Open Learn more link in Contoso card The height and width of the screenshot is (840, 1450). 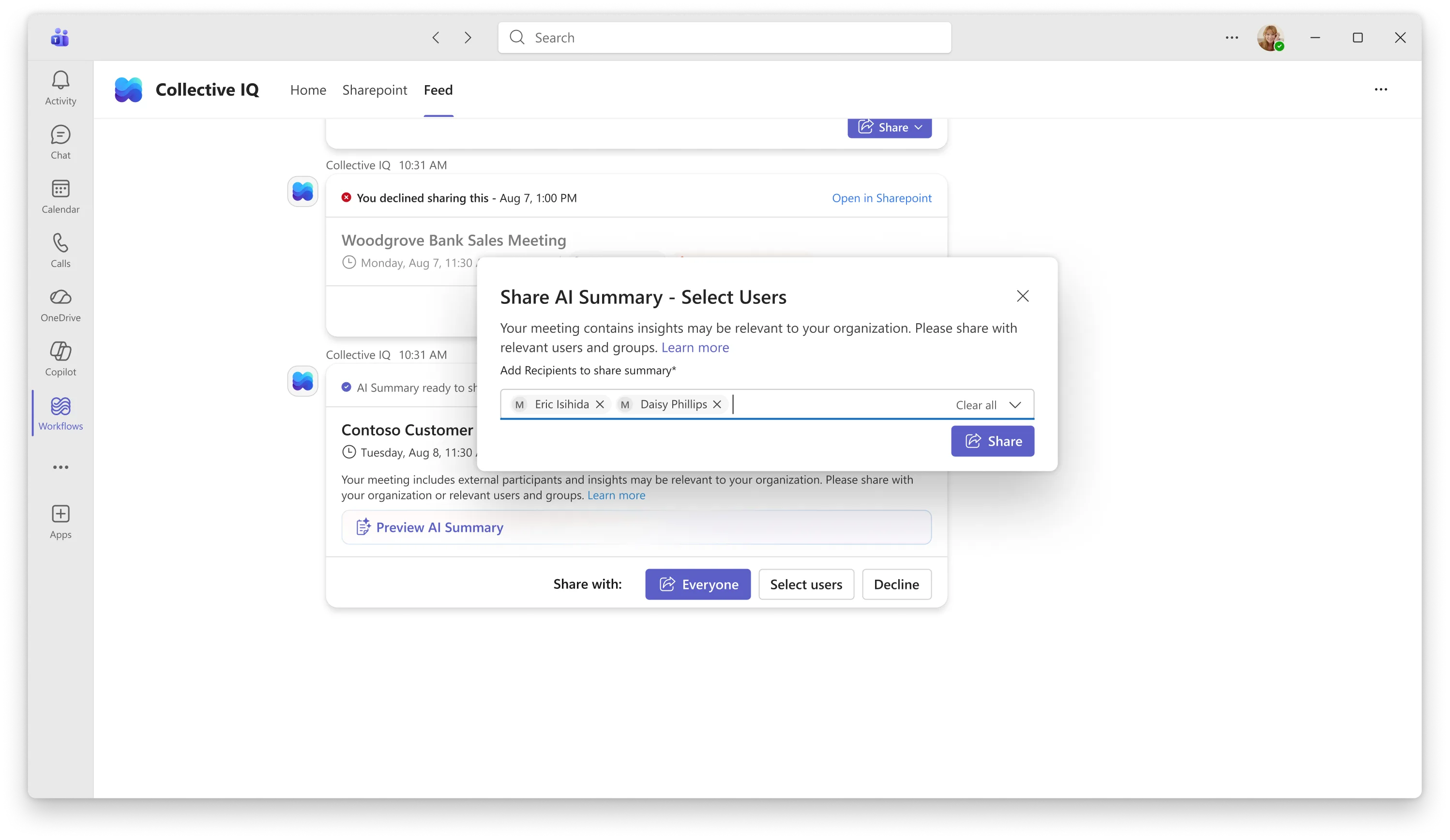pos(616,495)
